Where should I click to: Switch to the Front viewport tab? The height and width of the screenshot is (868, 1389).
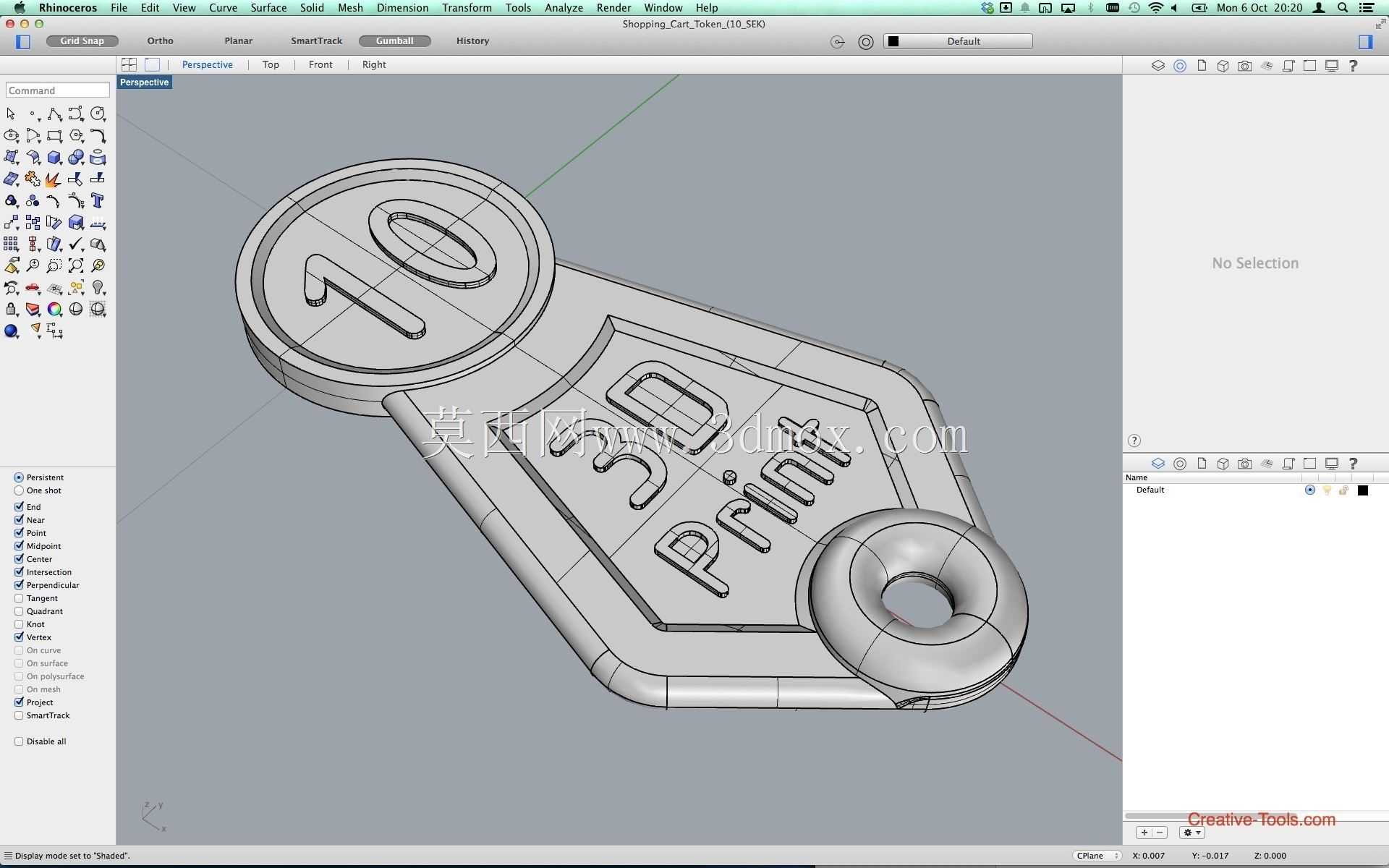[x=320, y=64]
